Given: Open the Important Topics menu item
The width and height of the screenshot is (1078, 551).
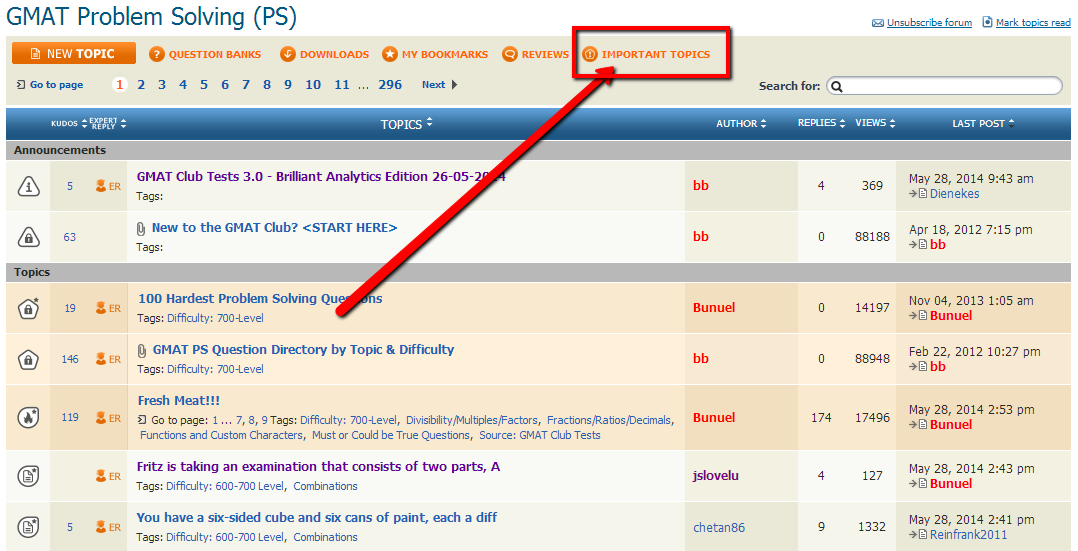Looking at the screenshot, I should [x=655, y=54].
